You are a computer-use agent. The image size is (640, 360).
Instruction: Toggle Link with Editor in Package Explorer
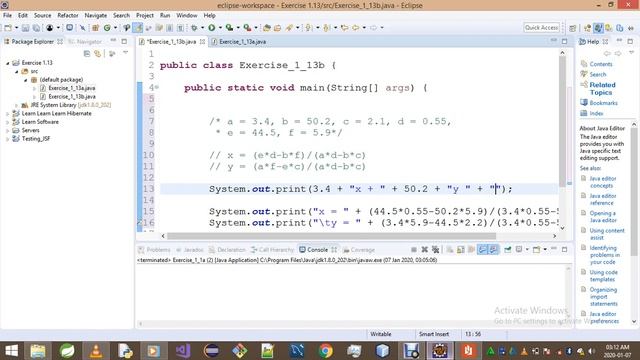[98, 53]
